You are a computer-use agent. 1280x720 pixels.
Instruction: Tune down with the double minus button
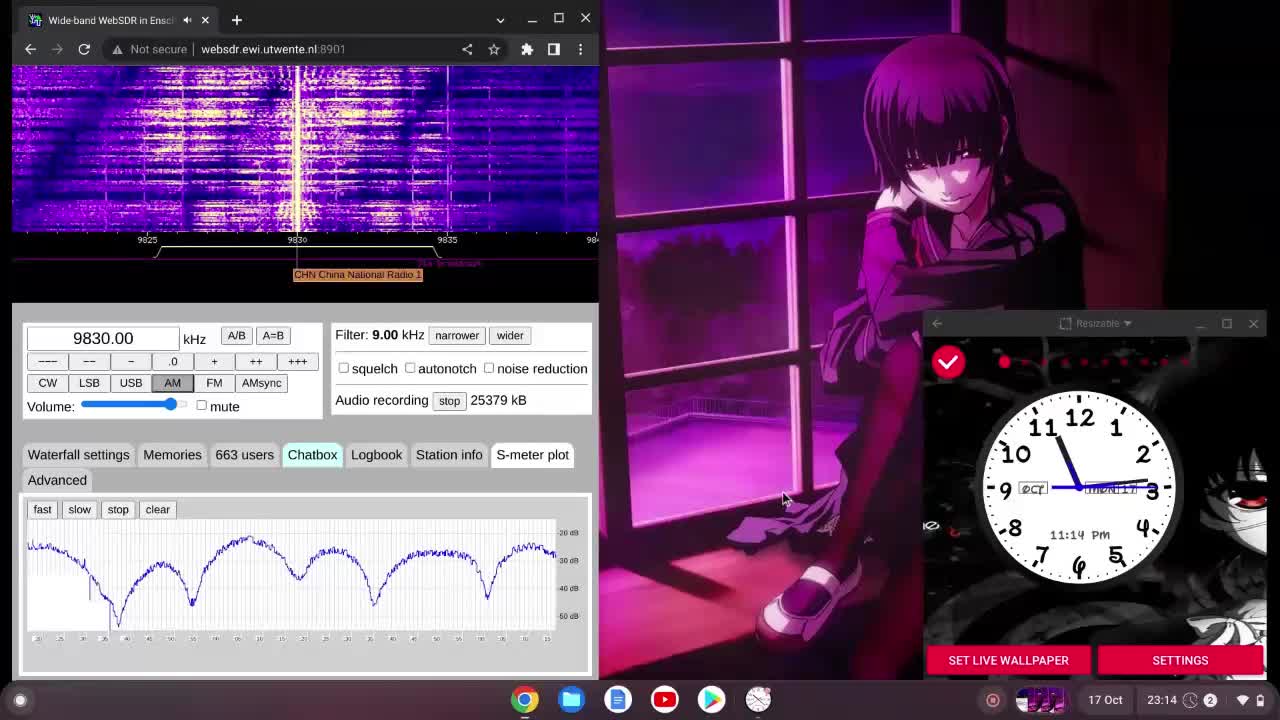89,362
